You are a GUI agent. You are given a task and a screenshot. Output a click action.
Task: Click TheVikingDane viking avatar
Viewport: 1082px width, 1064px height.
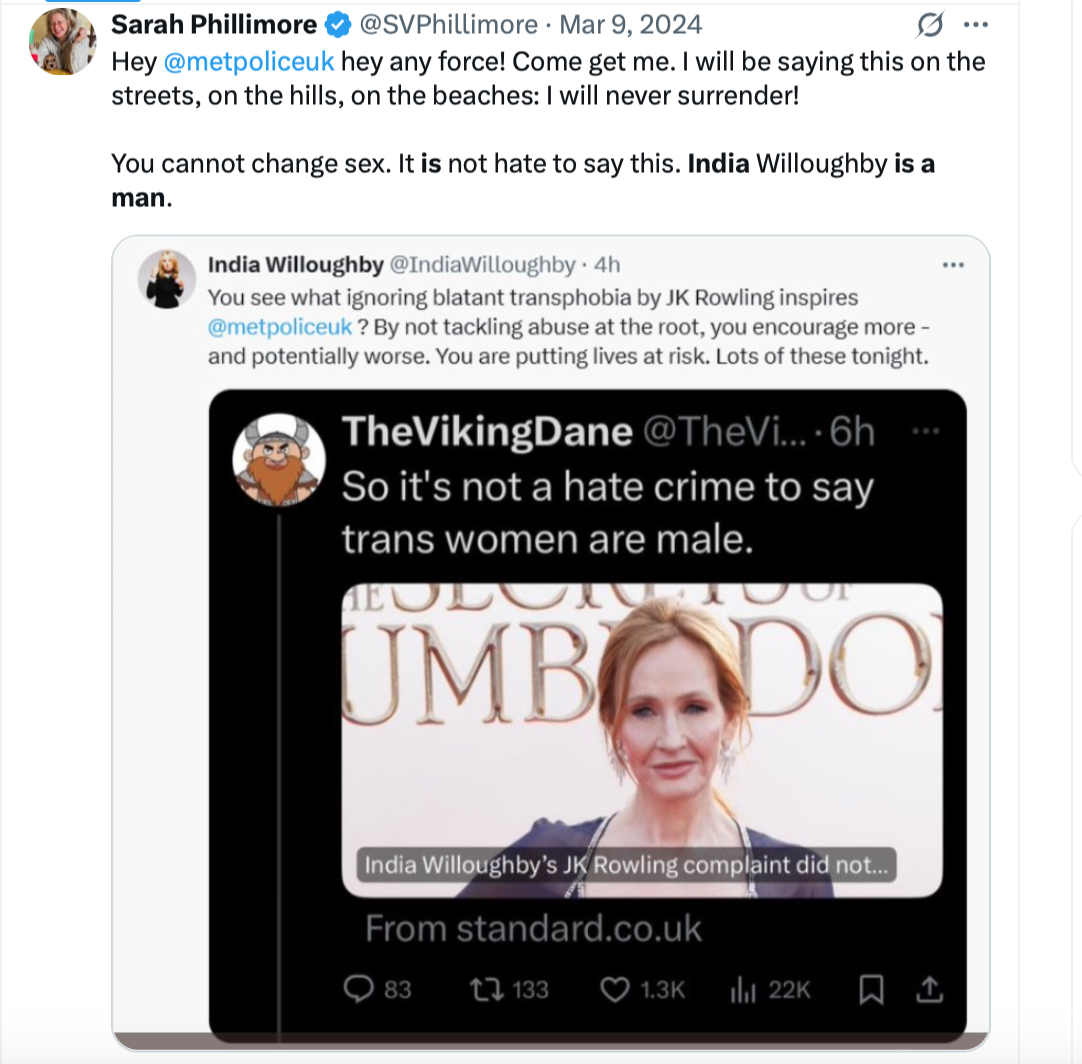(275, 457)
